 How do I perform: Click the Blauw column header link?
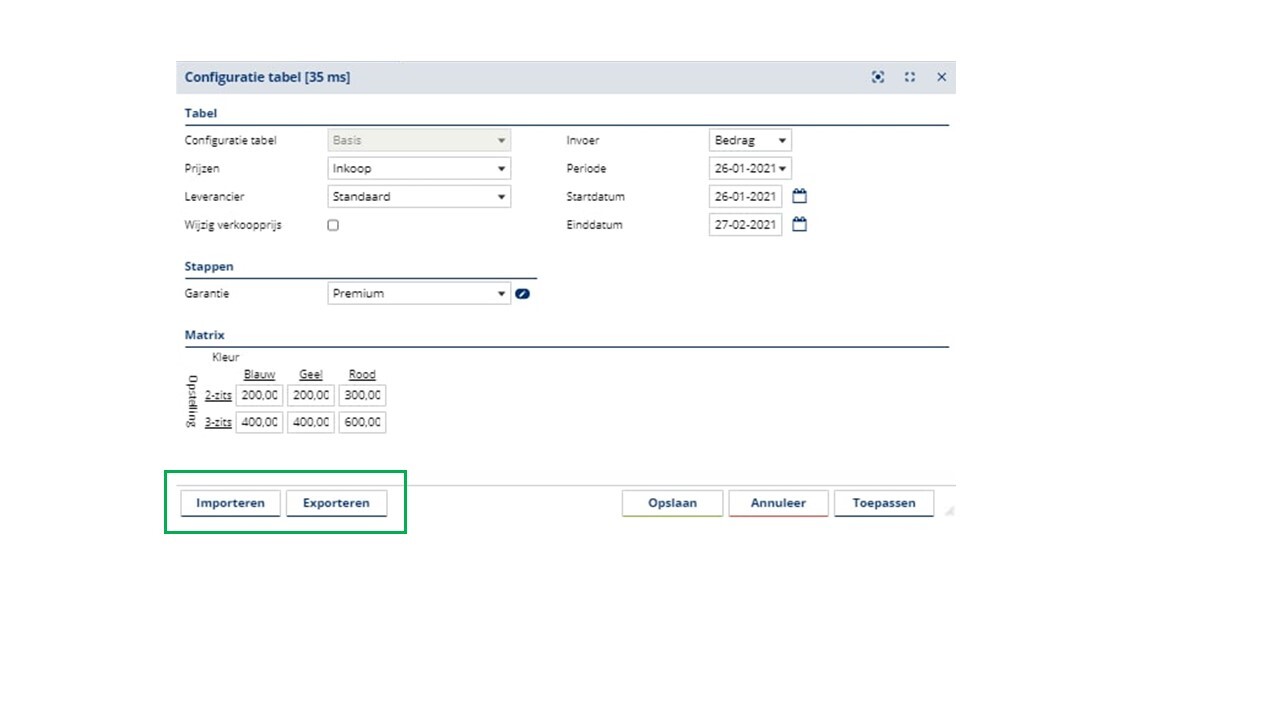click(259, 375)
